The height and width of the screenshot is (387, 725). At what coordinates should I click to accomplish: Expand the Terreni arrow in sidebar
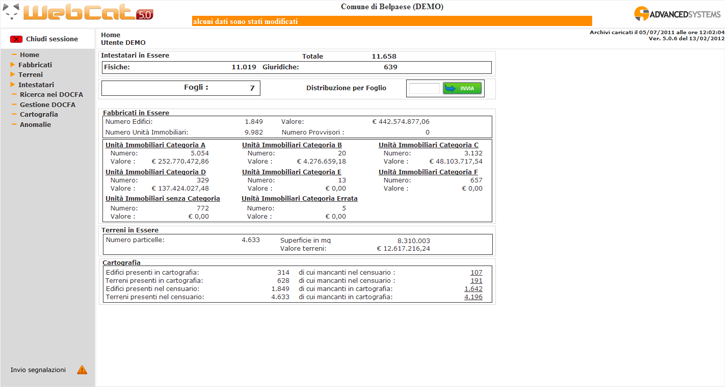[x=12, y=74]
